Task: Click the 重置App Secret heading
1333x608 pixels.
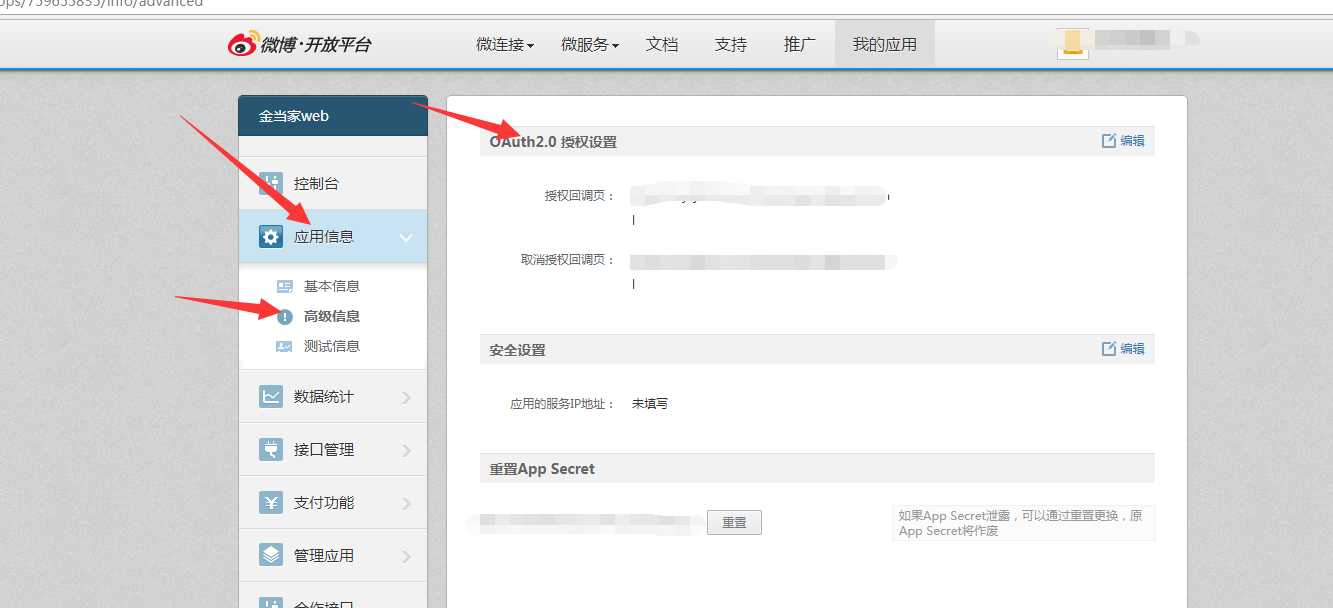Action: tap(542, 469)
